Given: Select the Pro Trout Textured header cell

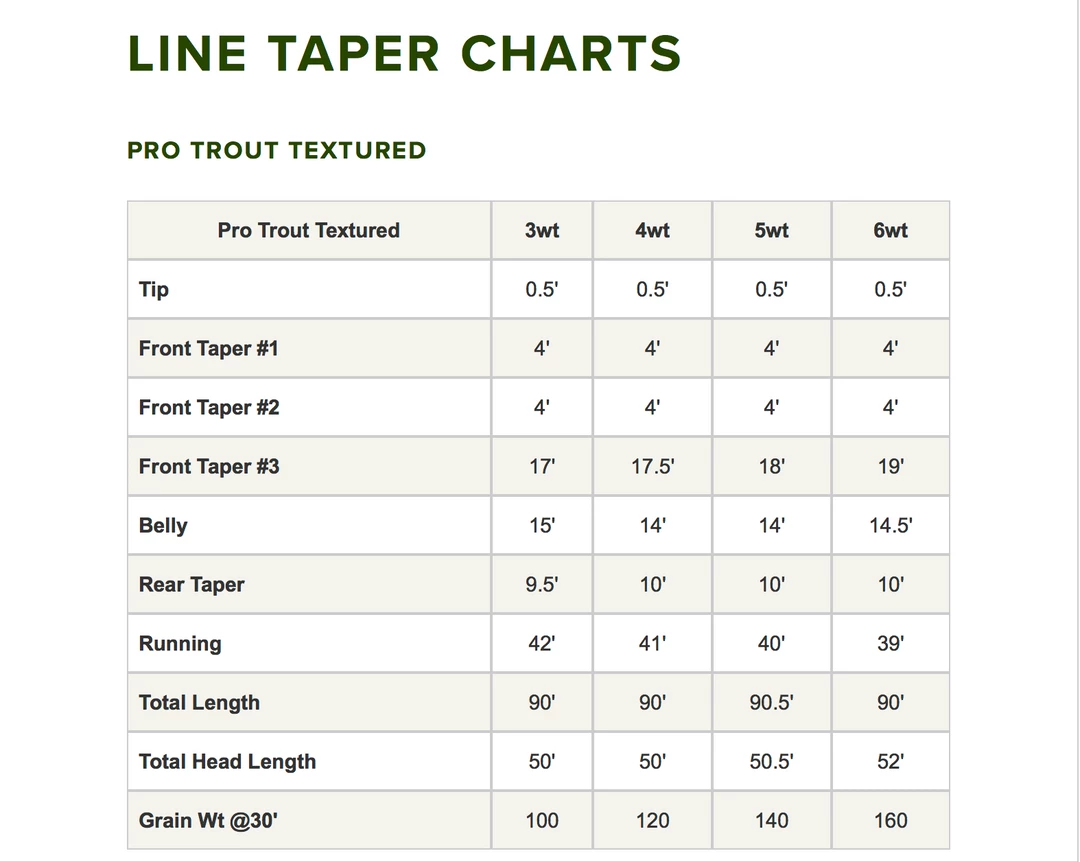Looking at the screenshot, I should click(308, 231).
